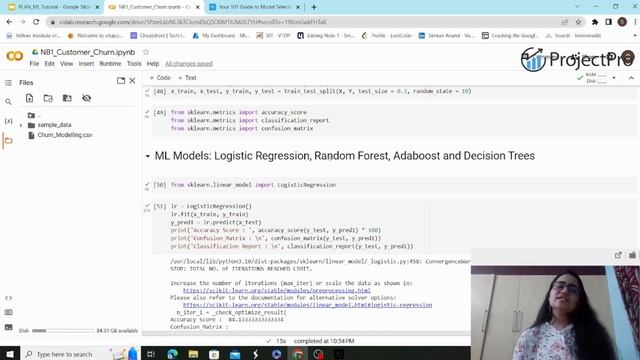
Task: Go back in browser
Action: click(9, 22)
